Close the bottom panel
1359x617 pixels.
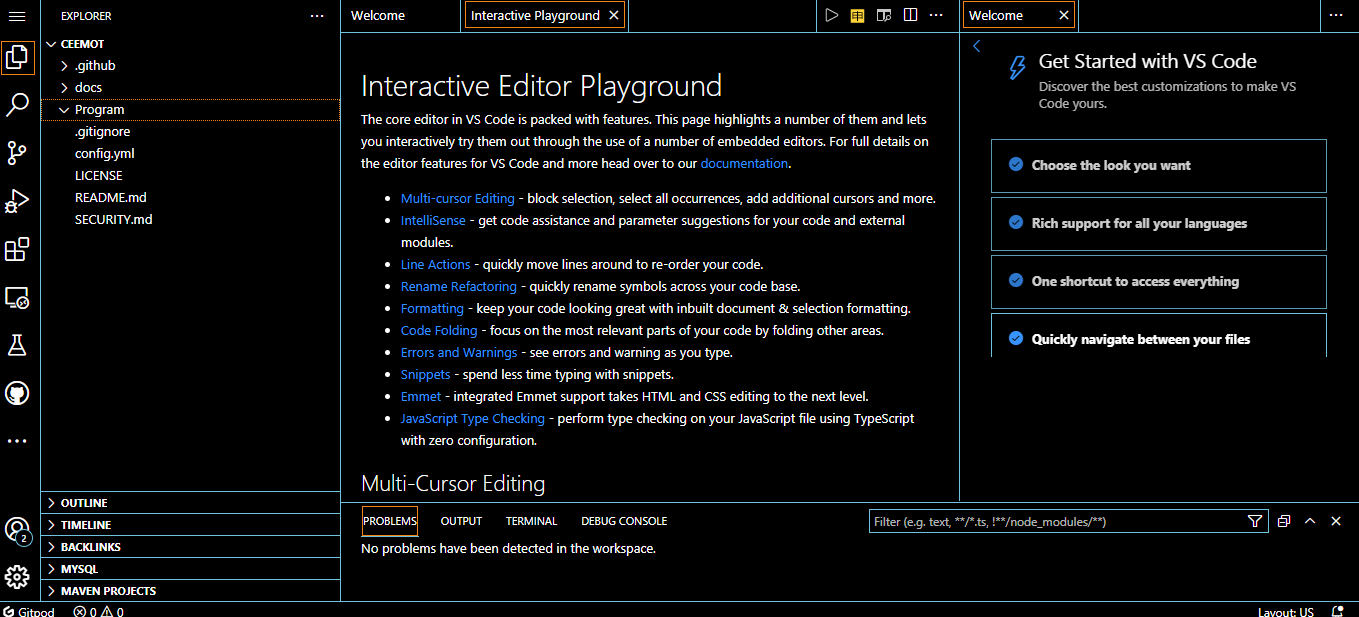pos(1336,521)
